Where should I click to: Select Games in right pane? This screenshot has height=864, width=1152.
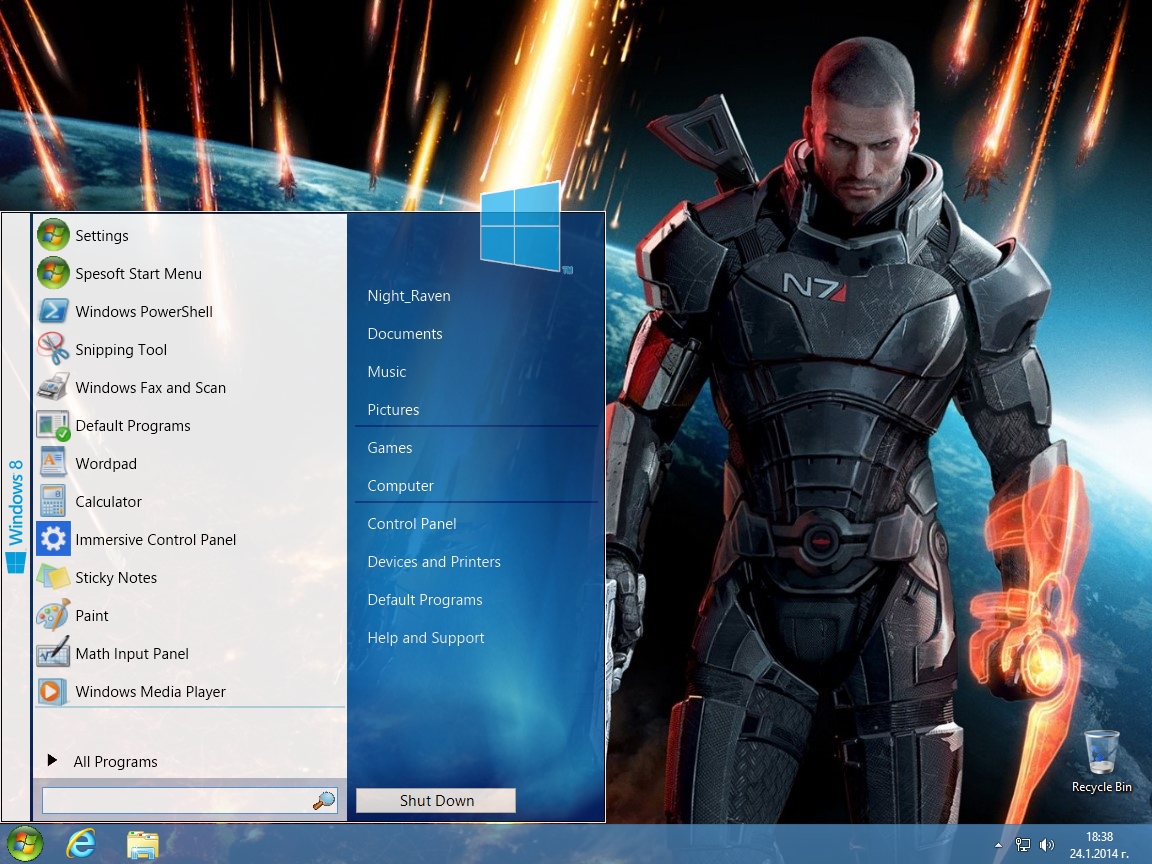point(390,447)
